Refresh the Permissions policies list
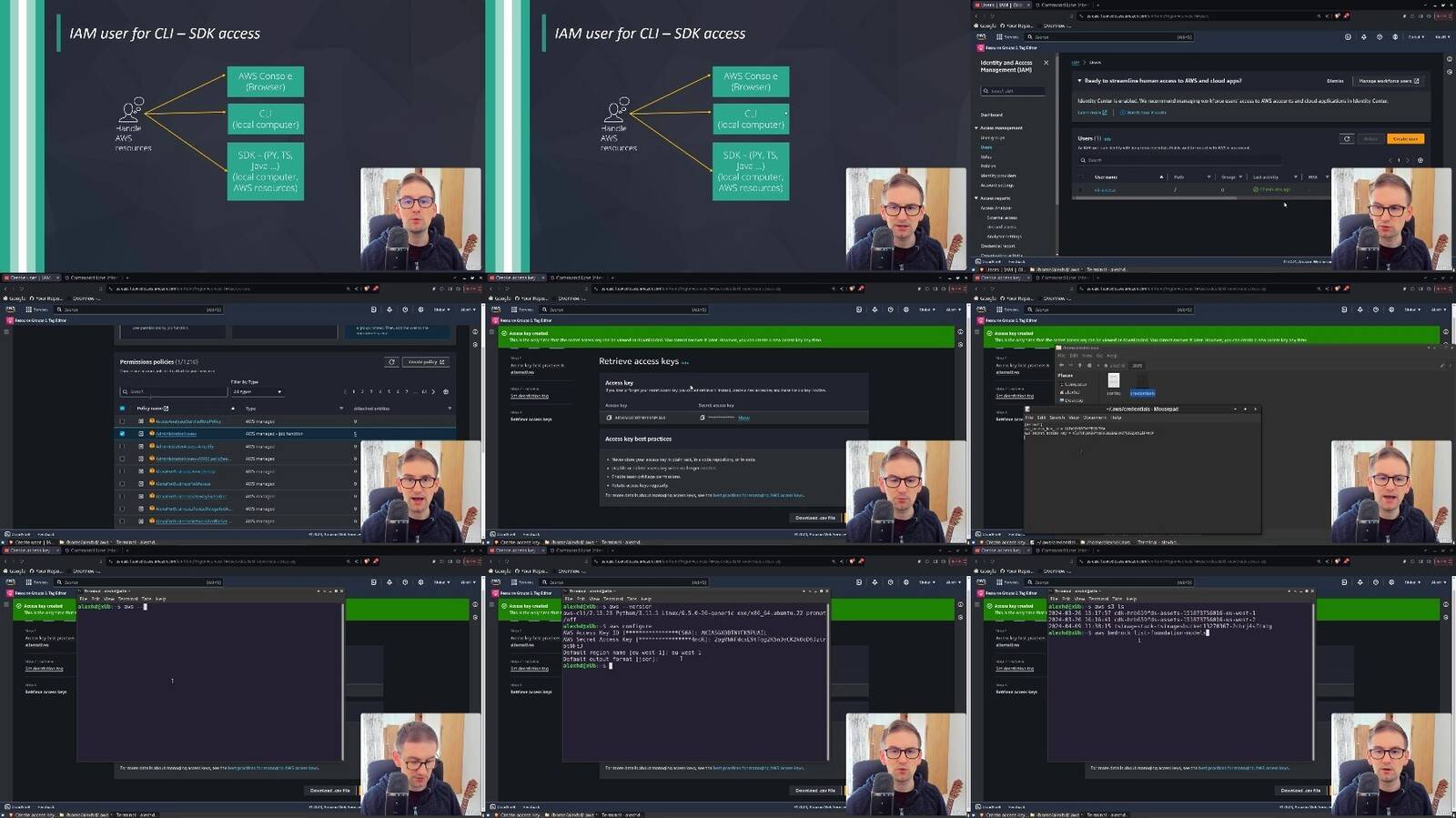The image size is (1456, 818). click(x=391, y=361)
